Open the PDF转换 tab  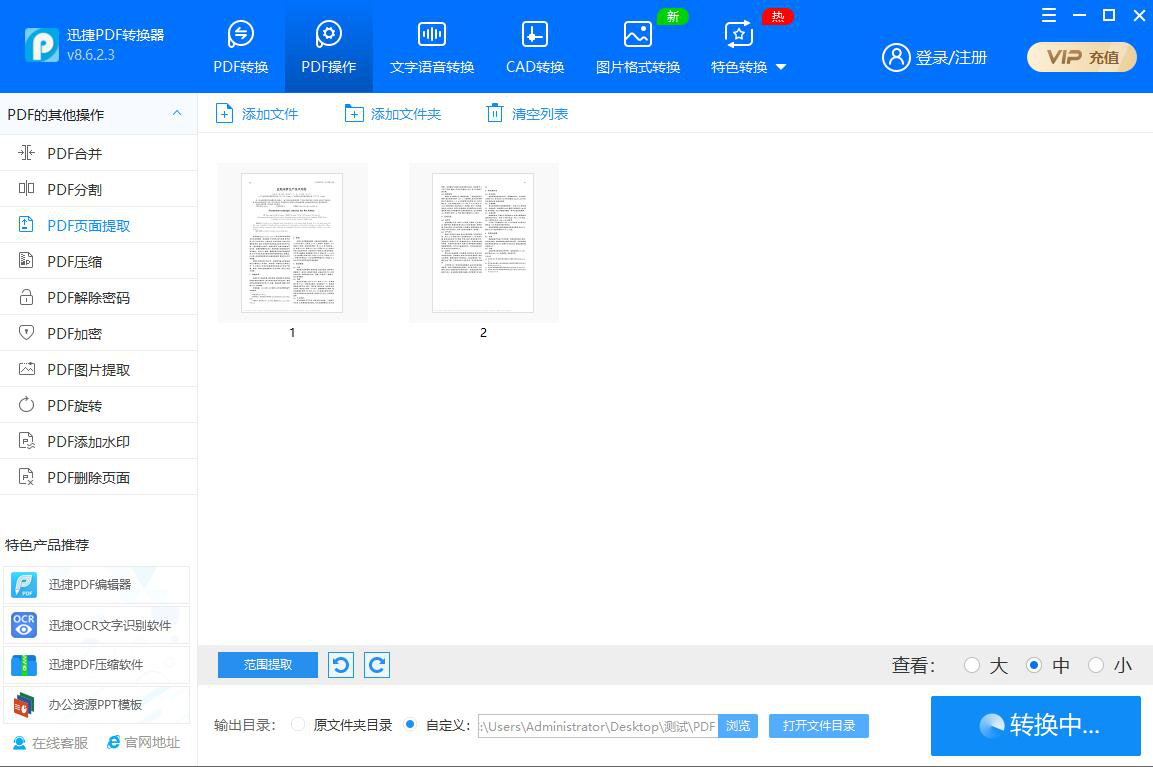(x=240, y=47)
